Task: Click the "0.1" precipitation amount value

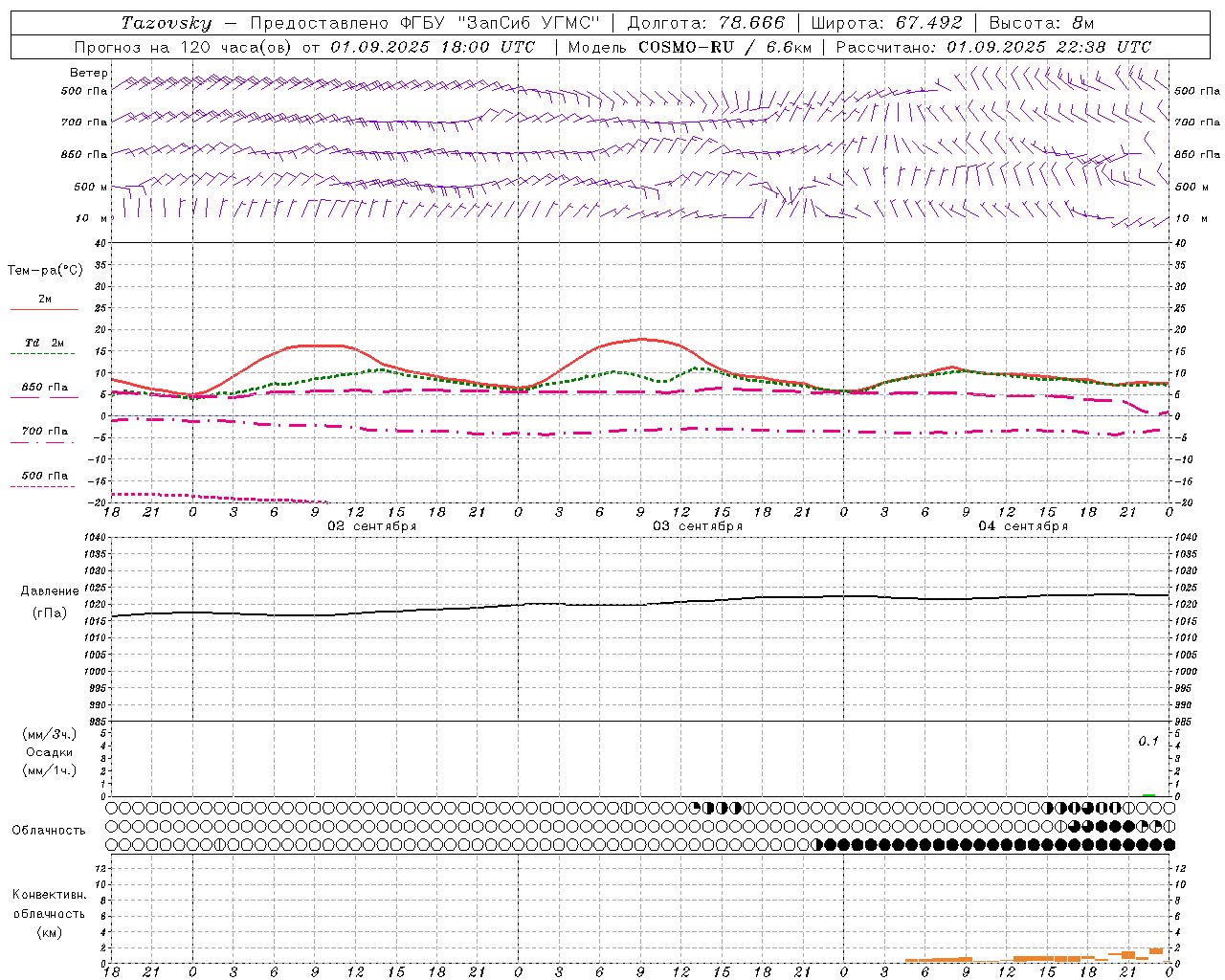Action: [x=1148, y=742]
